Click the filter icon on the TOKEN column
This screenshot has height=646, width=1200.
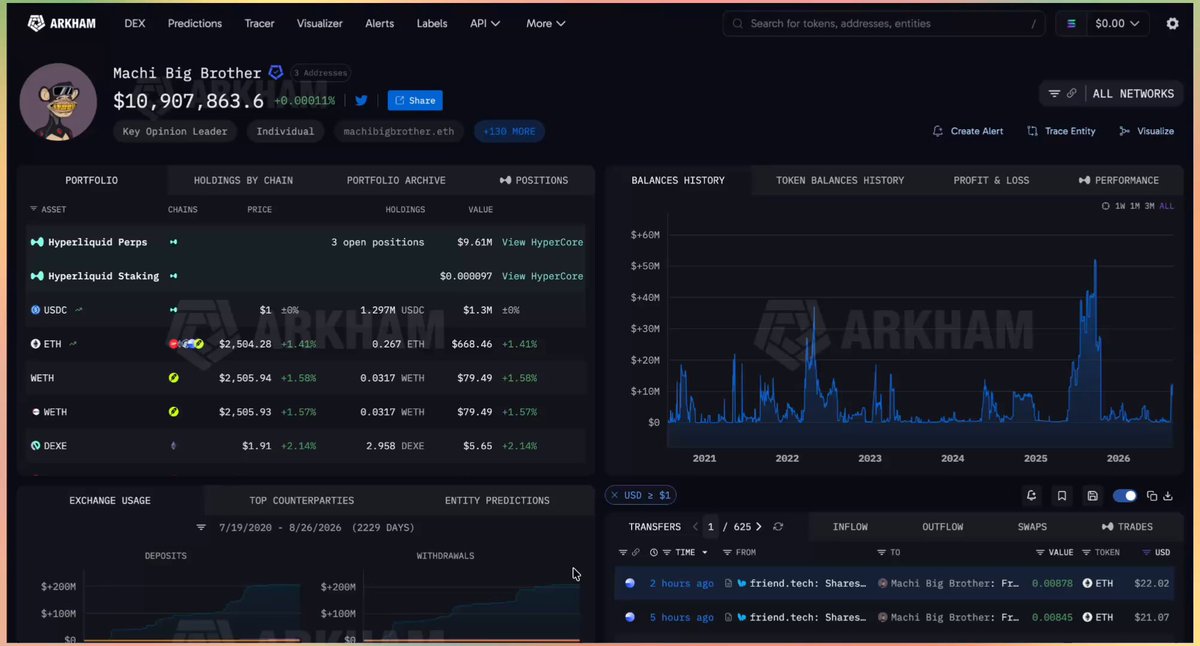pos(1087,552)
